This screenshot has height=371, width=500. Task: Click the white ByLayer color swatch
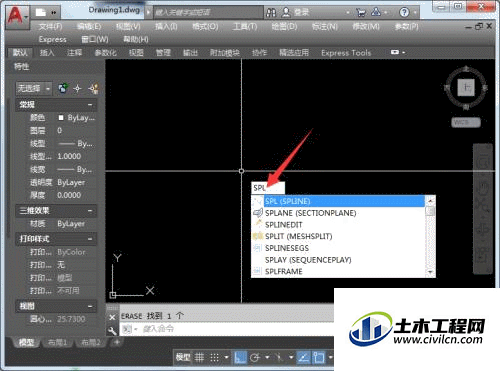[61, 118]
